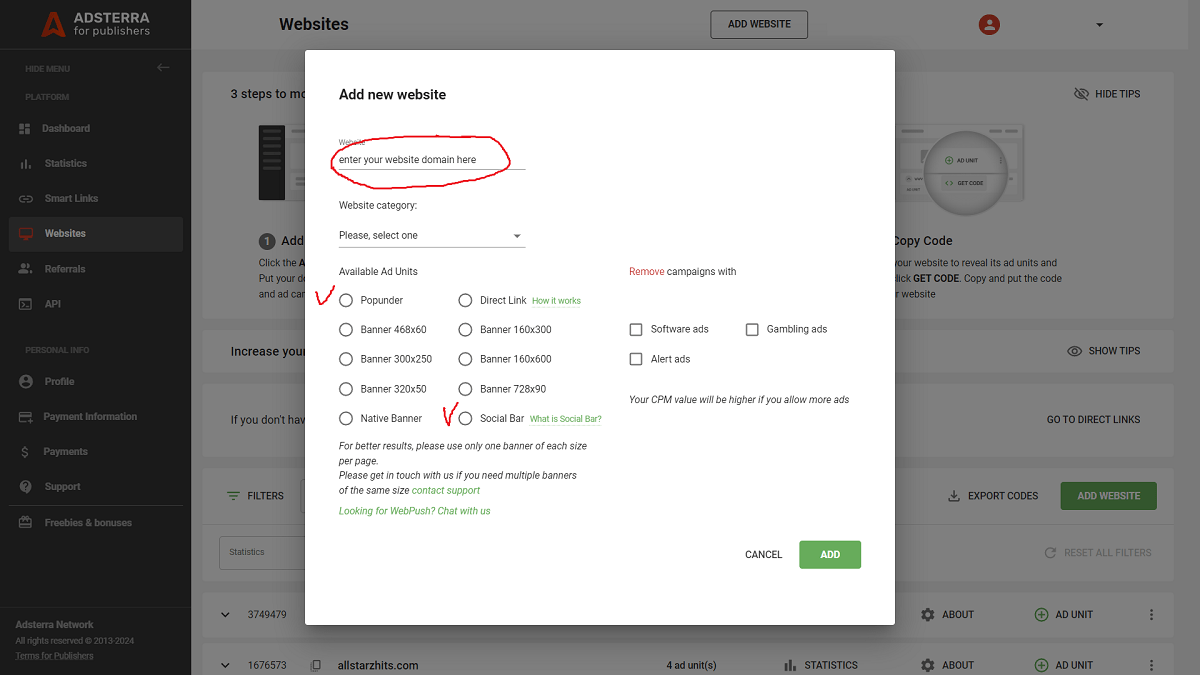The height and width of the screenshot is (675, 1200).
Task: Click the user avatar icon in the top bar
Action: pyautogui.click(x=989, y=23)
